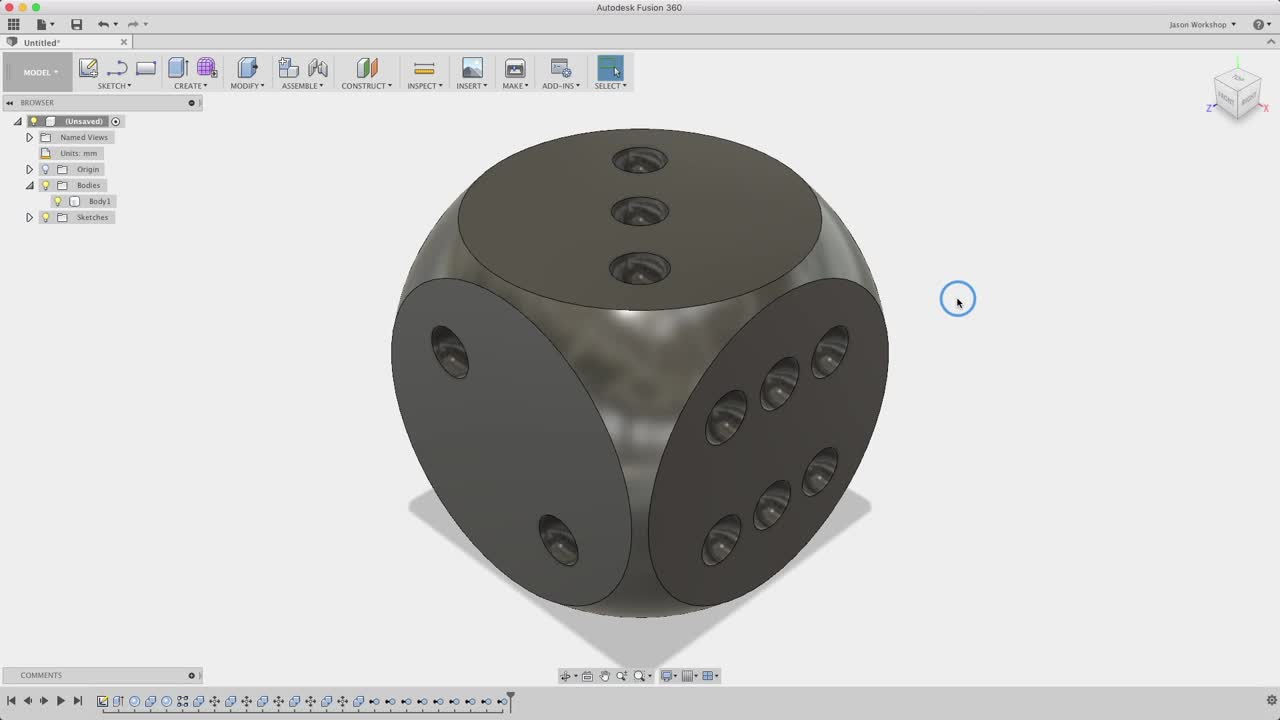Image resolution: width=1280 pixels, height=720 pixels.
Task: Select the Fit zoom magnifier icon
Action: 639,676
